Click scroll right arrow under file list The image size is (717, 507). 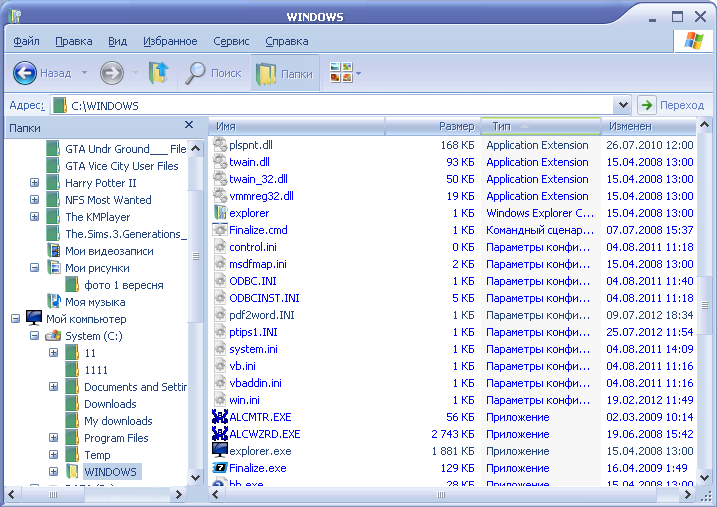click(x=687, y=494)
